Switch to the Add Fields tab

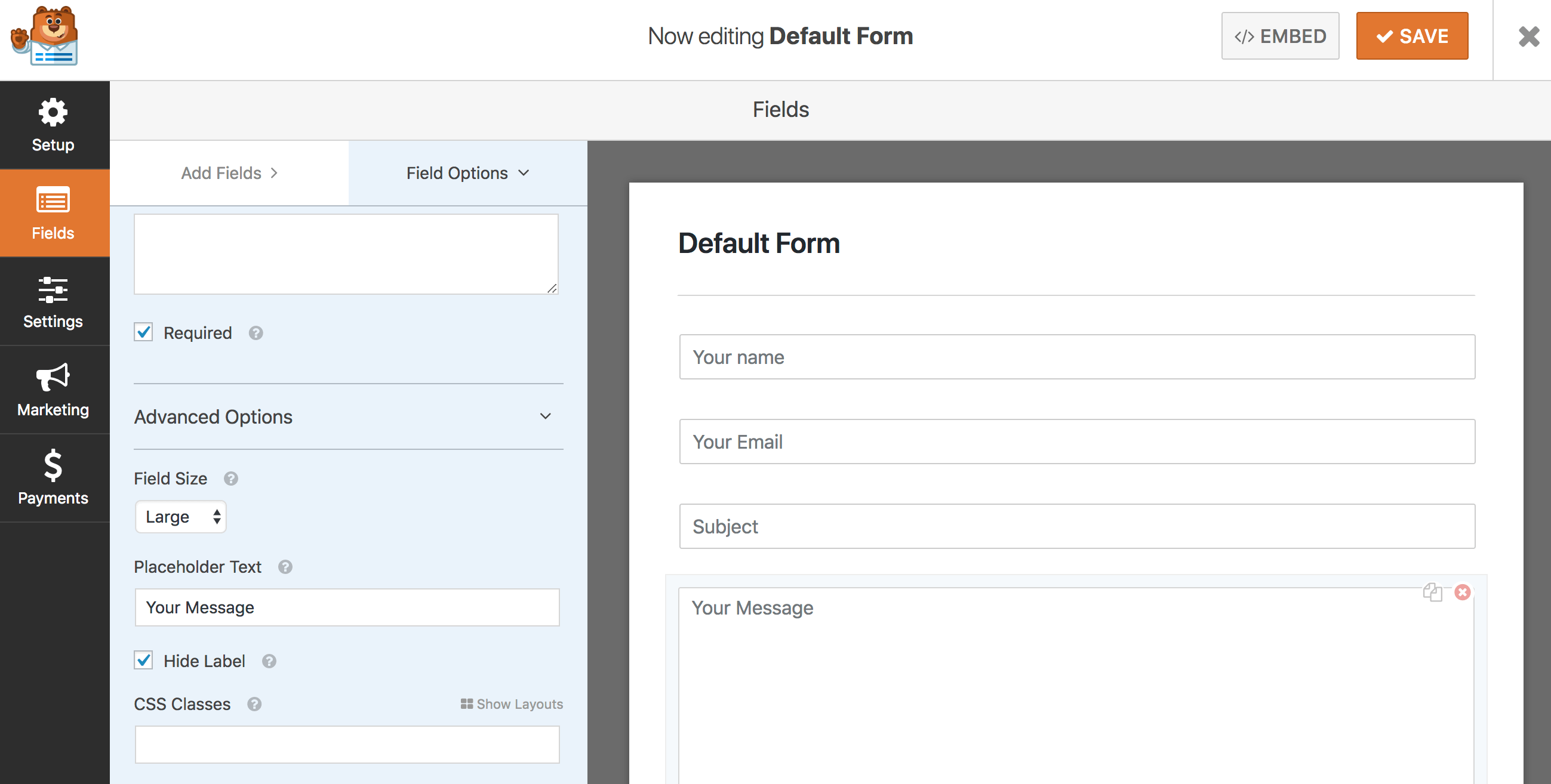[229, 173]
